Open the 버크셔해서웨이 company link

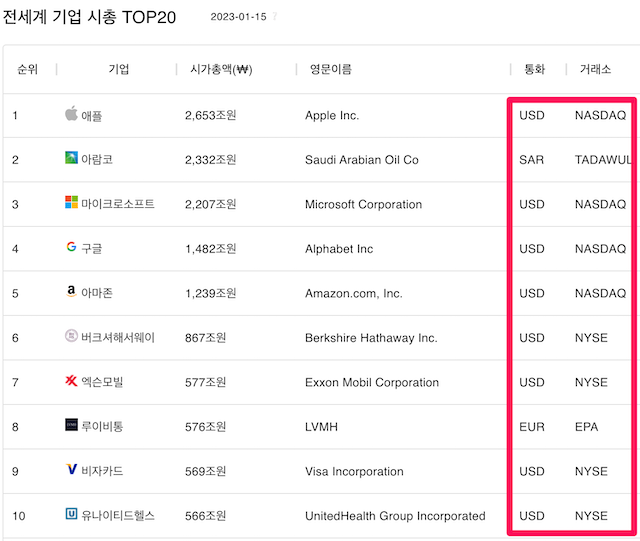(118, 337)
